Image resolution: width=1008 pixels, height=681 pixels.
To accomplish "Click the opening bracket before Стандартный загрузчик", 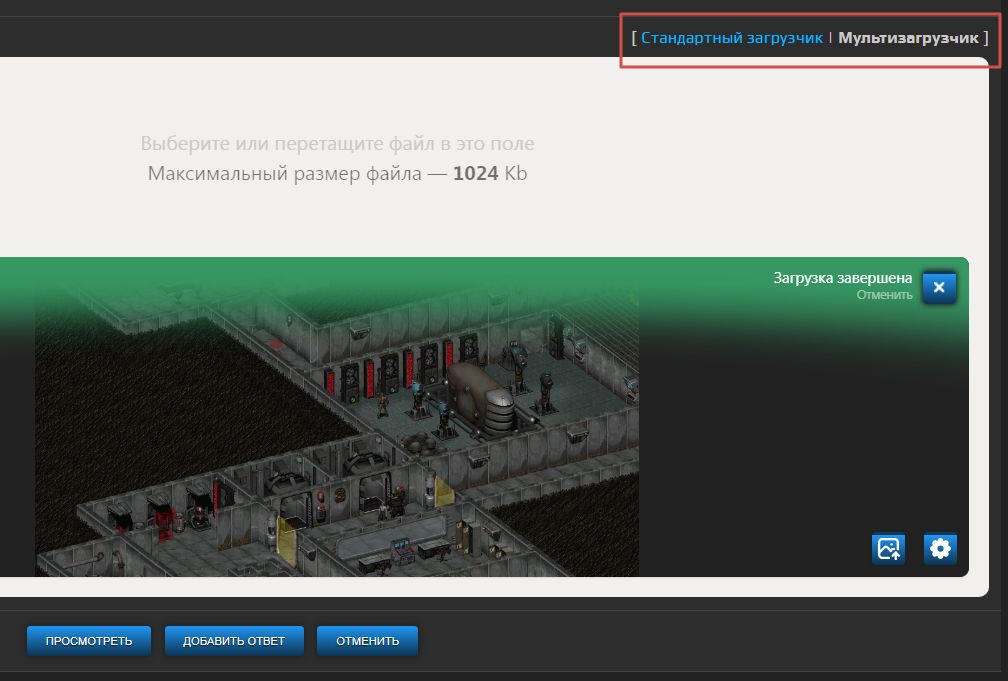I will 634,38.
